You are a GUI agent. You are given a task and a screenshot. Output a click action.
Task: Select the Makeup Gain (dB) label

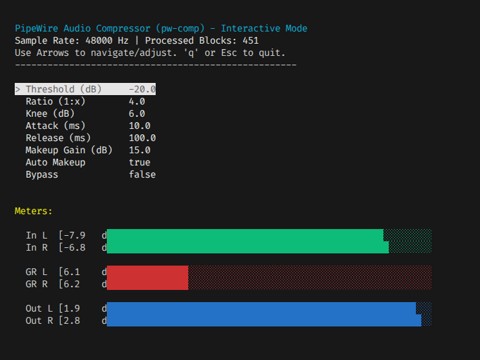click(x=69, y=150)
